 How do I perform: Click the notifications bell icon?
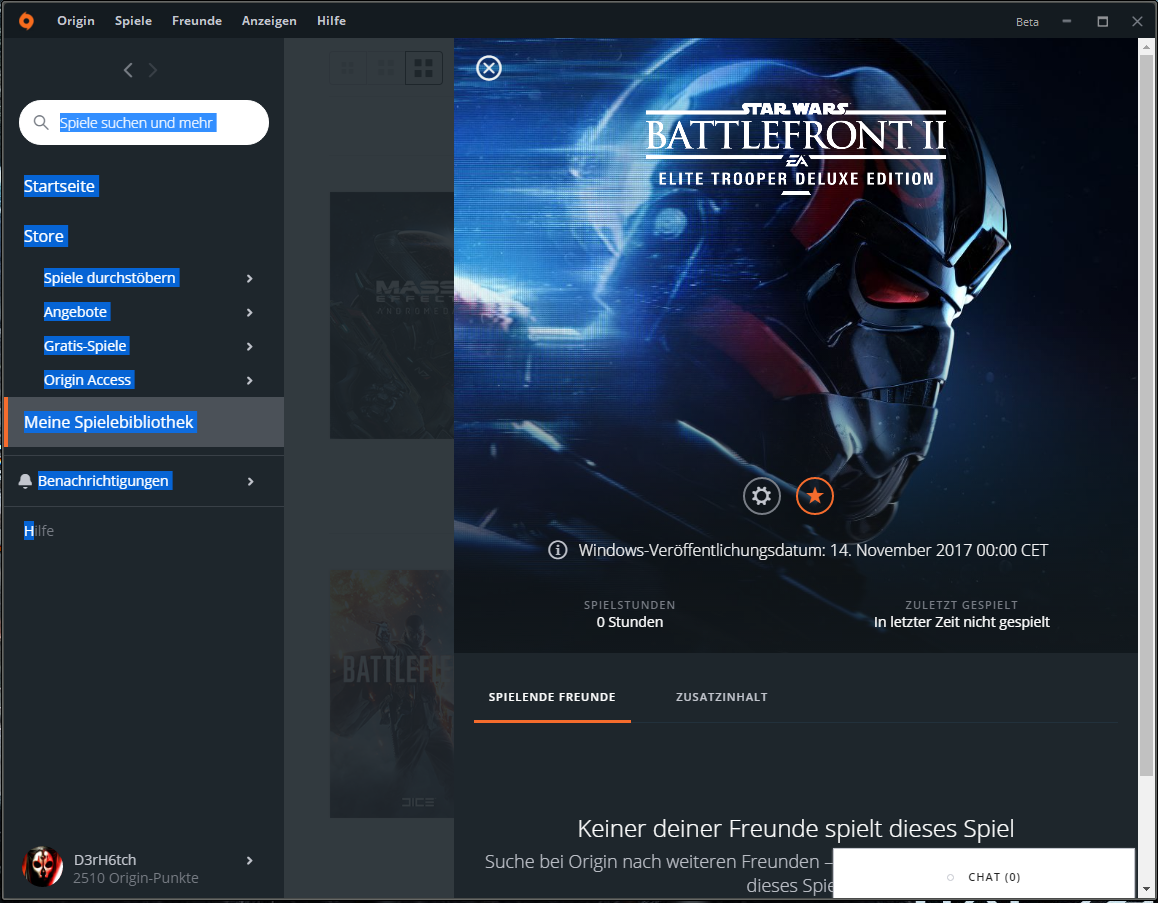click(25, 481)
